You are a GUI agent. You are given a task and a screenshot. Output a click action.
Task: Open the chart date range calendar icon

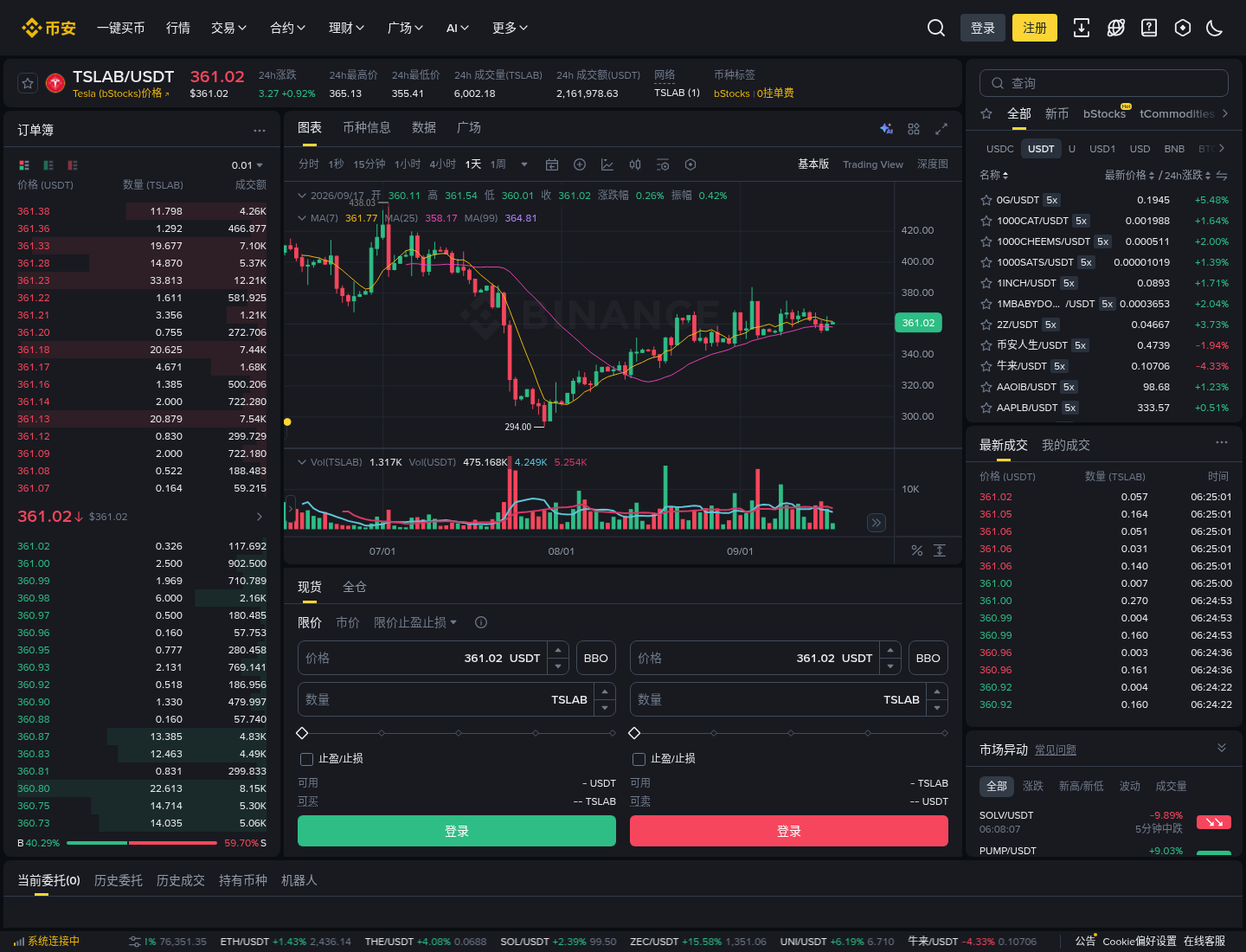[552, 164]
